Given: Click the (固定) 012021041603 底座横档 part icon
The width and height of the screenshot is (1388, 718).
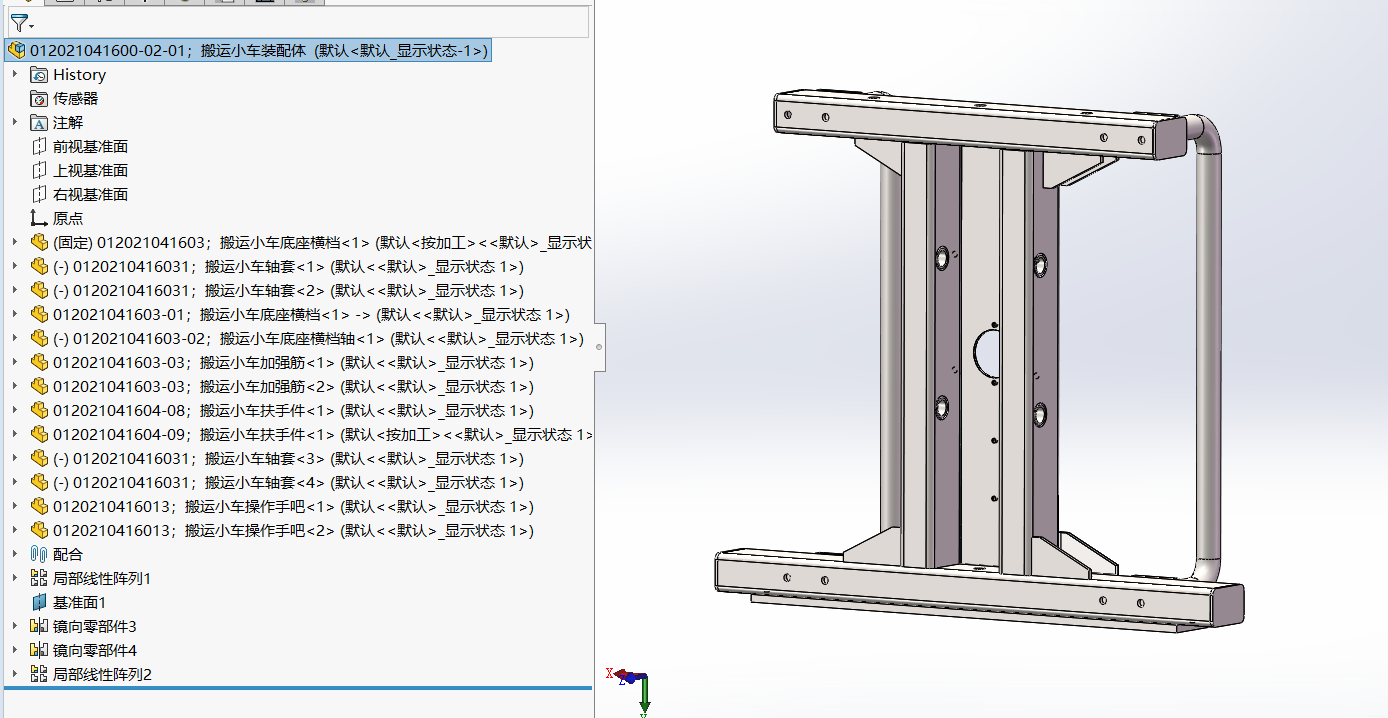Looking at the screenshot, I should point(39,243).
